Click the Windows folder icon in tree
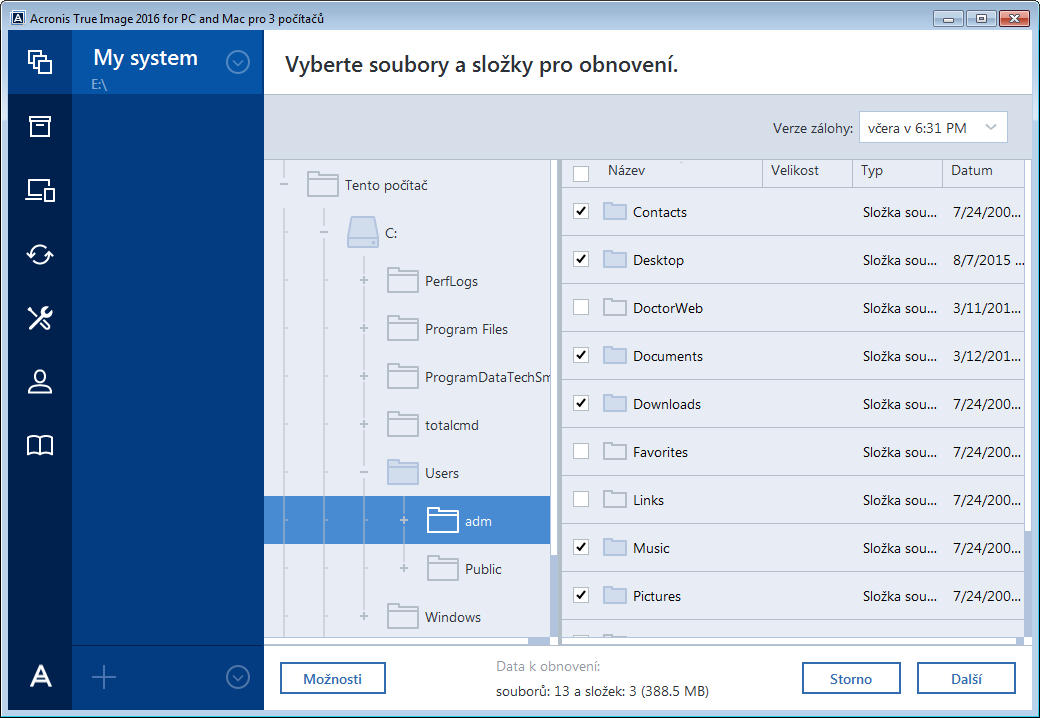1040x718 pixels. coord(403,616)
